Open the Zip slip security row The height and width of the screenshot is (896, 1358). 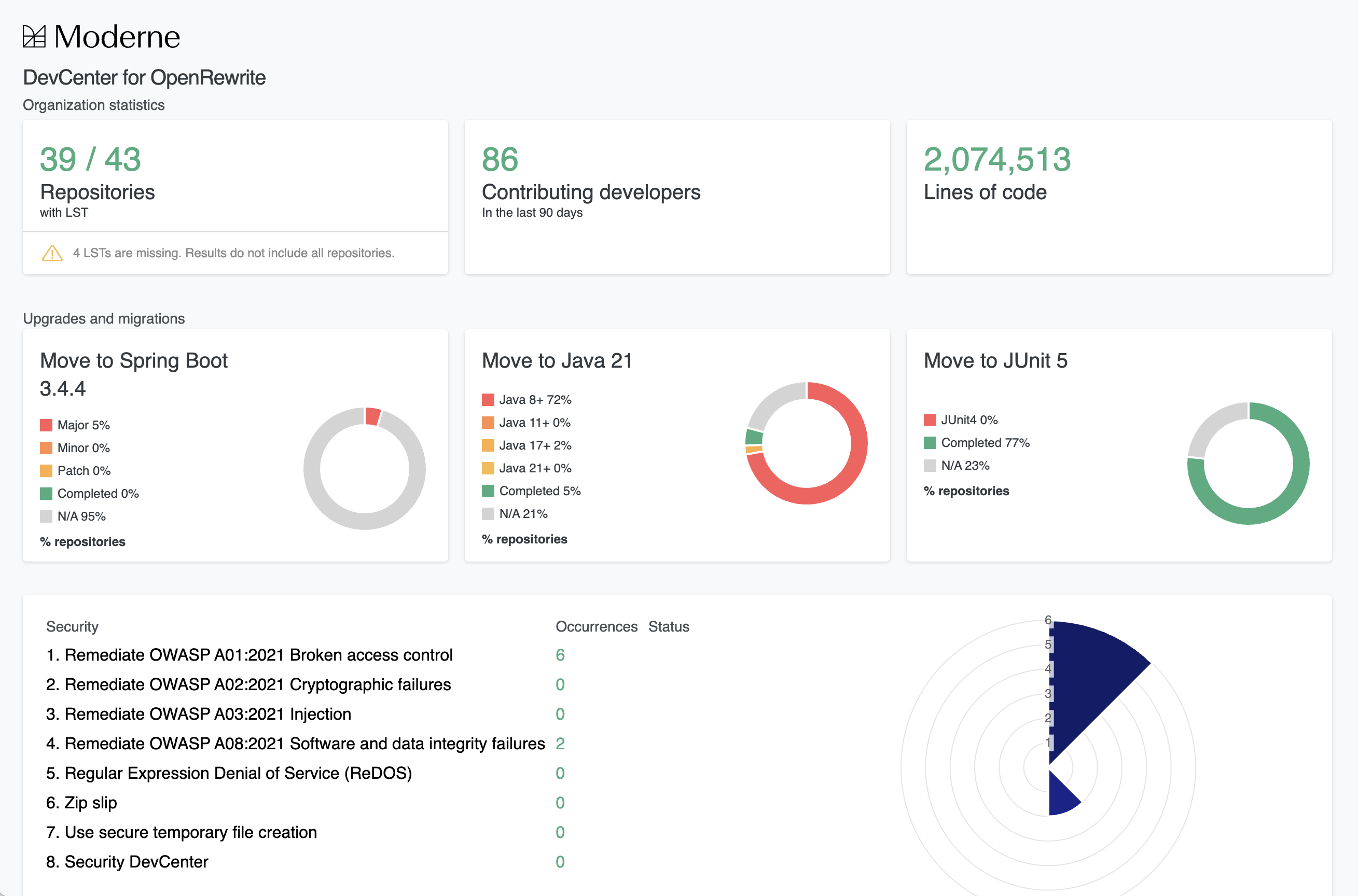[x=81, y=803]
